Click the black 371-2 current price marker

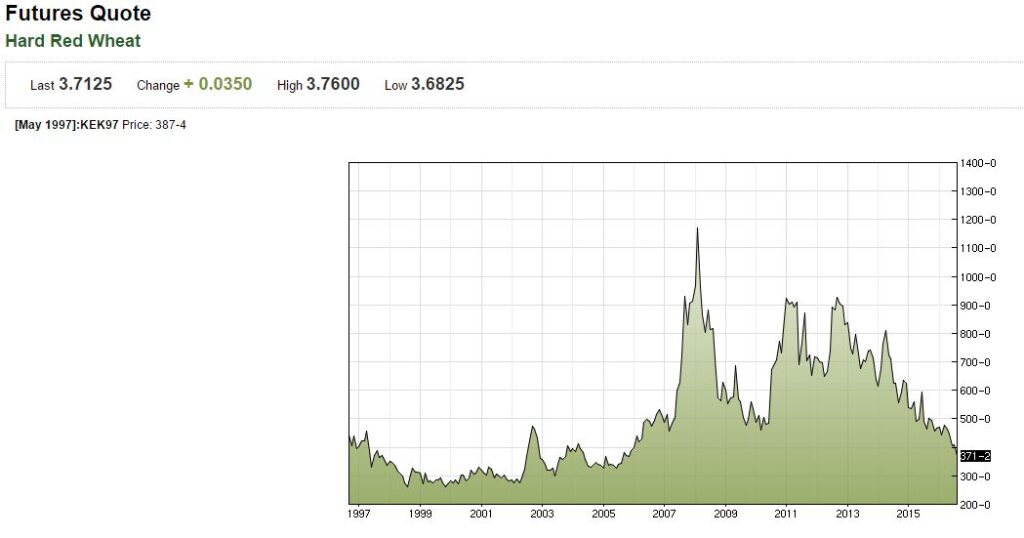point(975,456)
